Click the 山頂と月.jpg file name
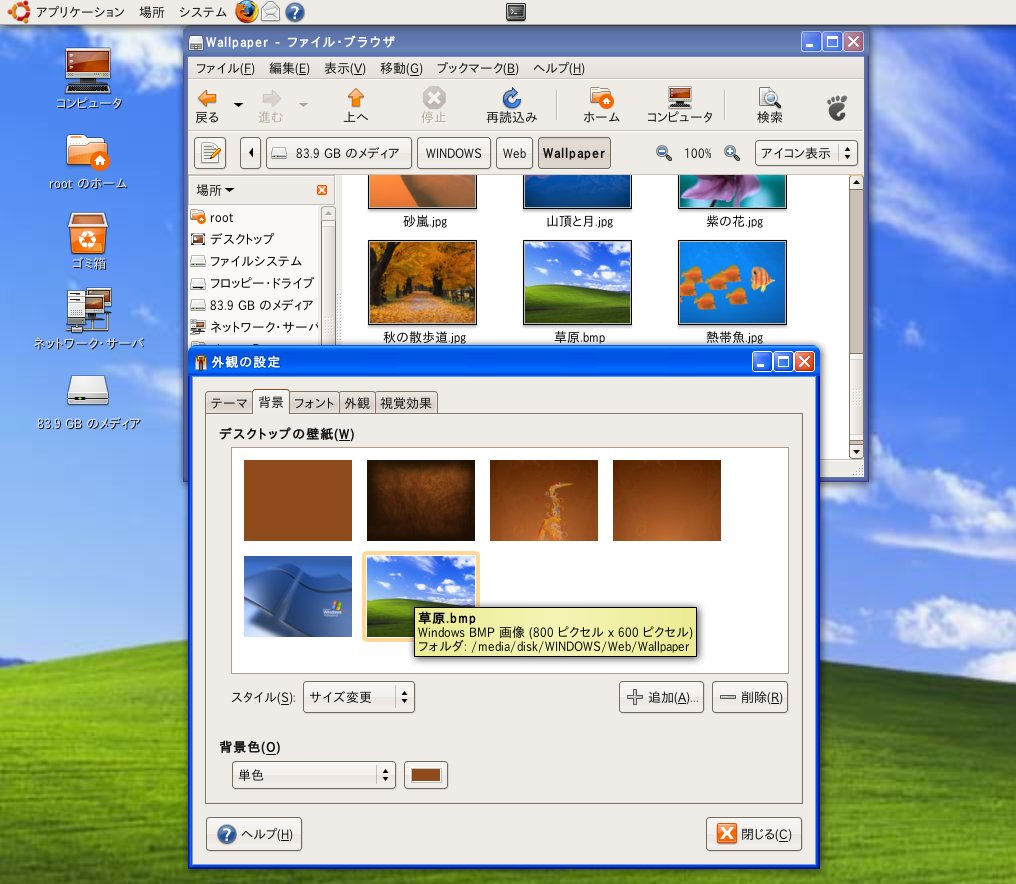Viewport: 1016px width, 884px height. [x=579, y=222]
